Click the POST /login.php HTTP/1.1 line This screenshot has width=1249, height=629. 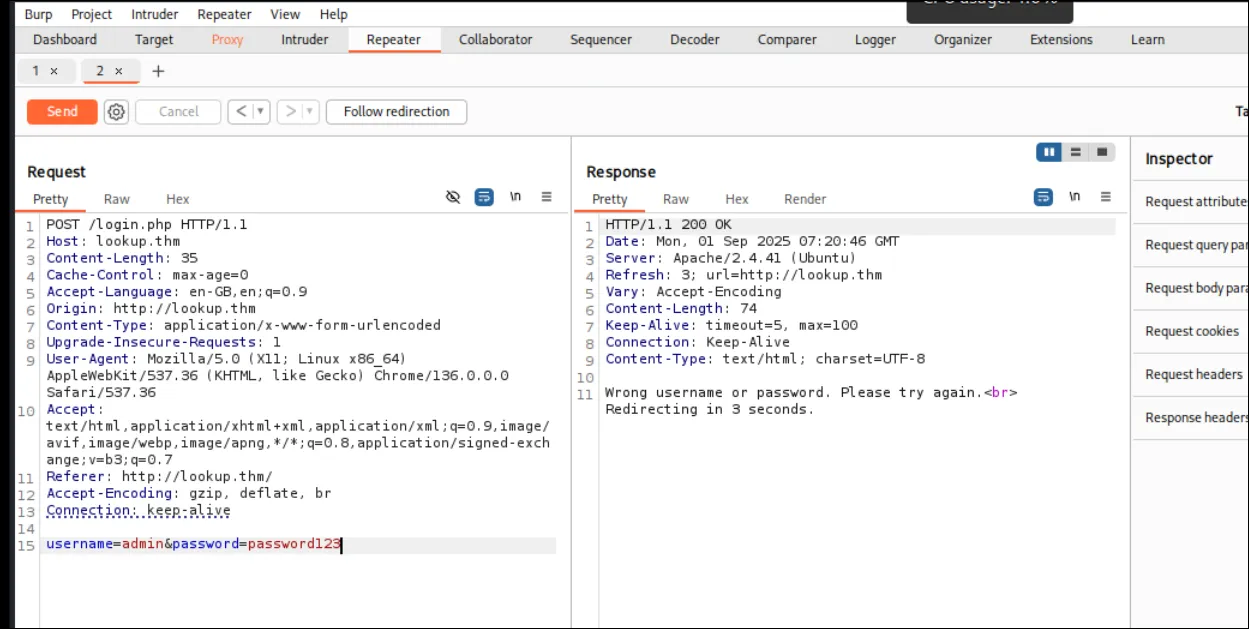147,225
